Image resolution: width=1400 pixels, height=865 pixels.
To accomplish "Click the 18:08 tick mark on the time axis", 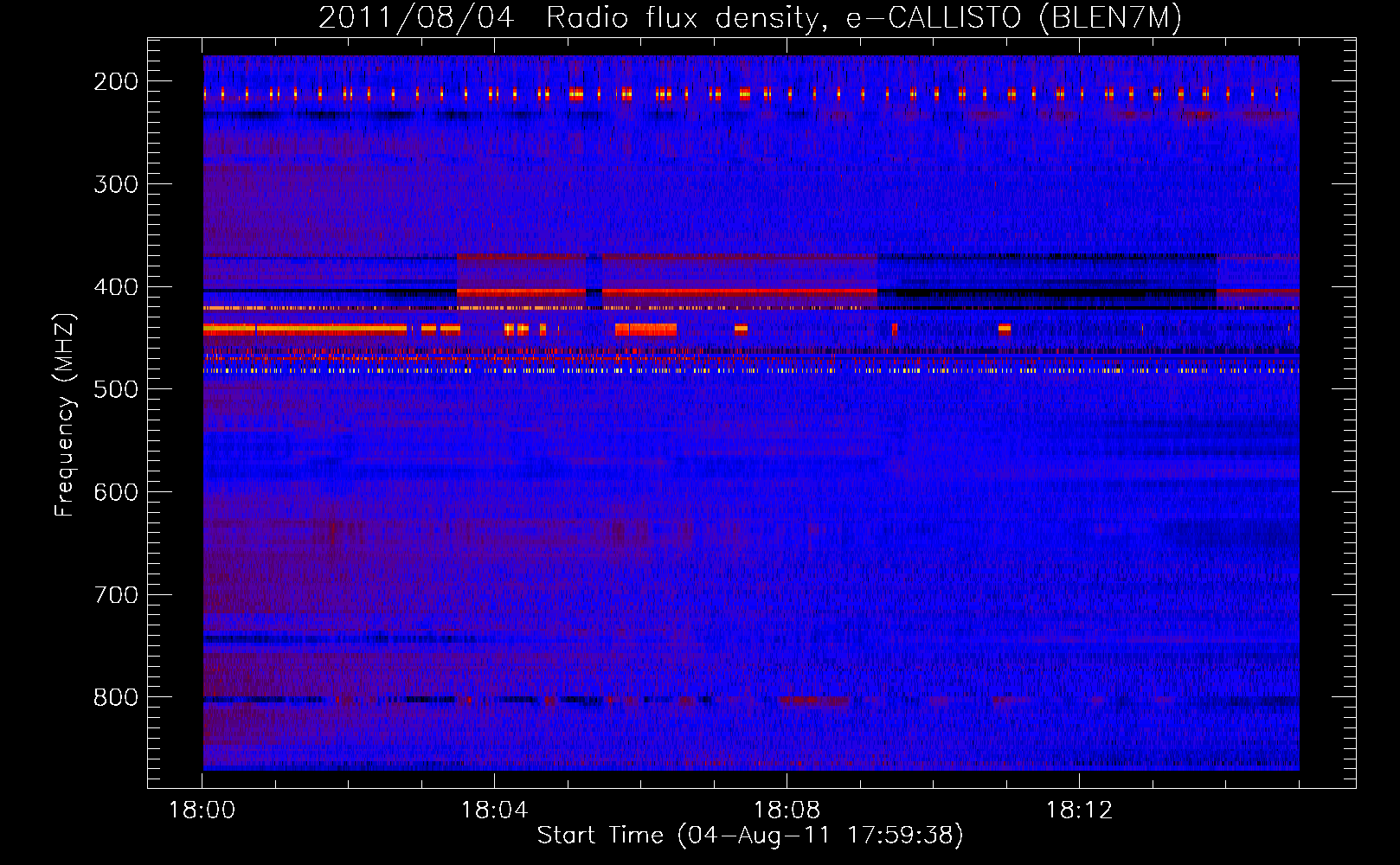I will pos(787,779).
